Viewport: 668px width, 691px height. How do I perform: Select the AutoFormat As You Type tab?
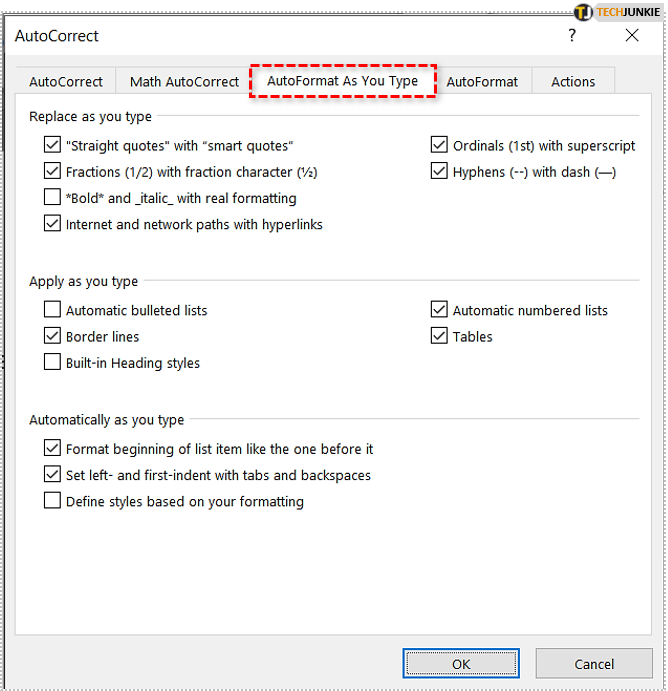click(342, 81)
